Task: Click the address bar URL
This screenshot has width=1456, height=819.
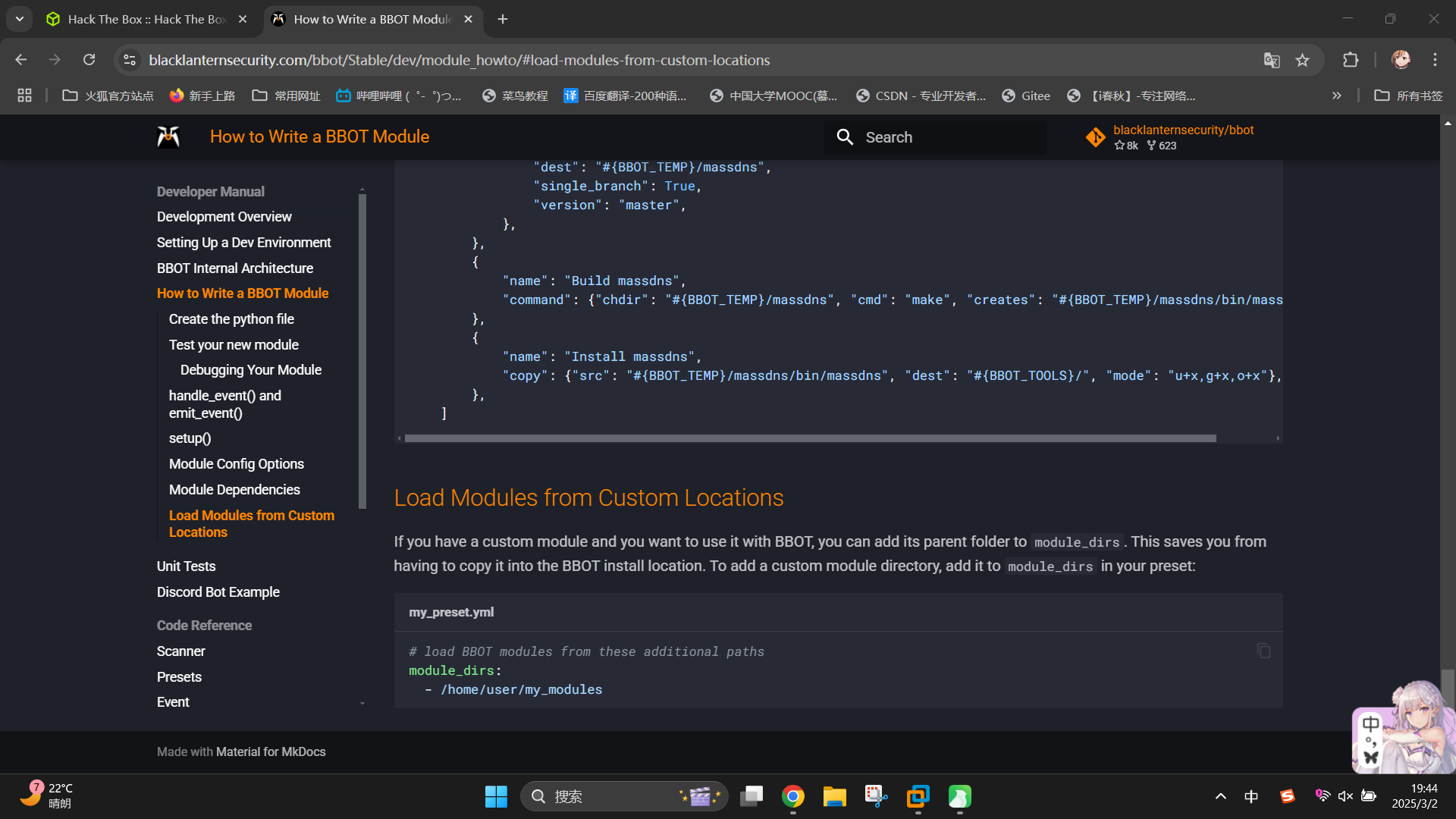Action: [460, 60]
